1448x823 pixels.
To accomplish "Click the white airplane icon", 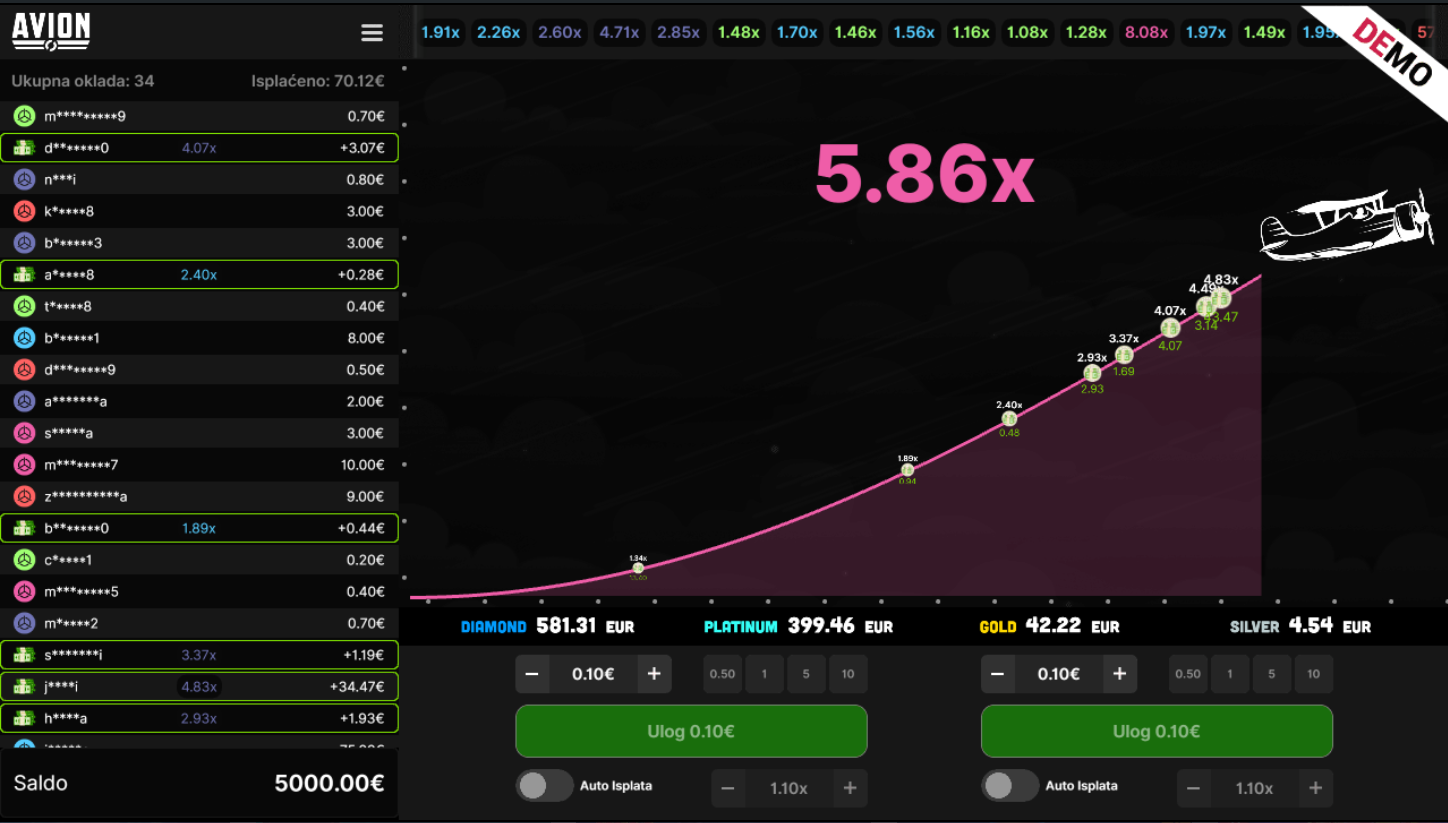I will pyautogui.click(x=1346, y=225).
